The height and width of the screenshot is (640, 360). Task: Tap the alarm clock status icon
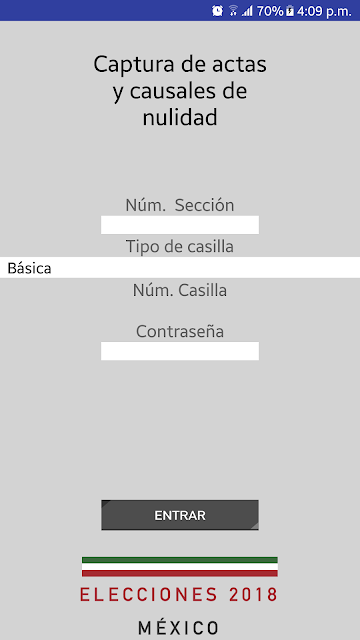tap(217, 11)
